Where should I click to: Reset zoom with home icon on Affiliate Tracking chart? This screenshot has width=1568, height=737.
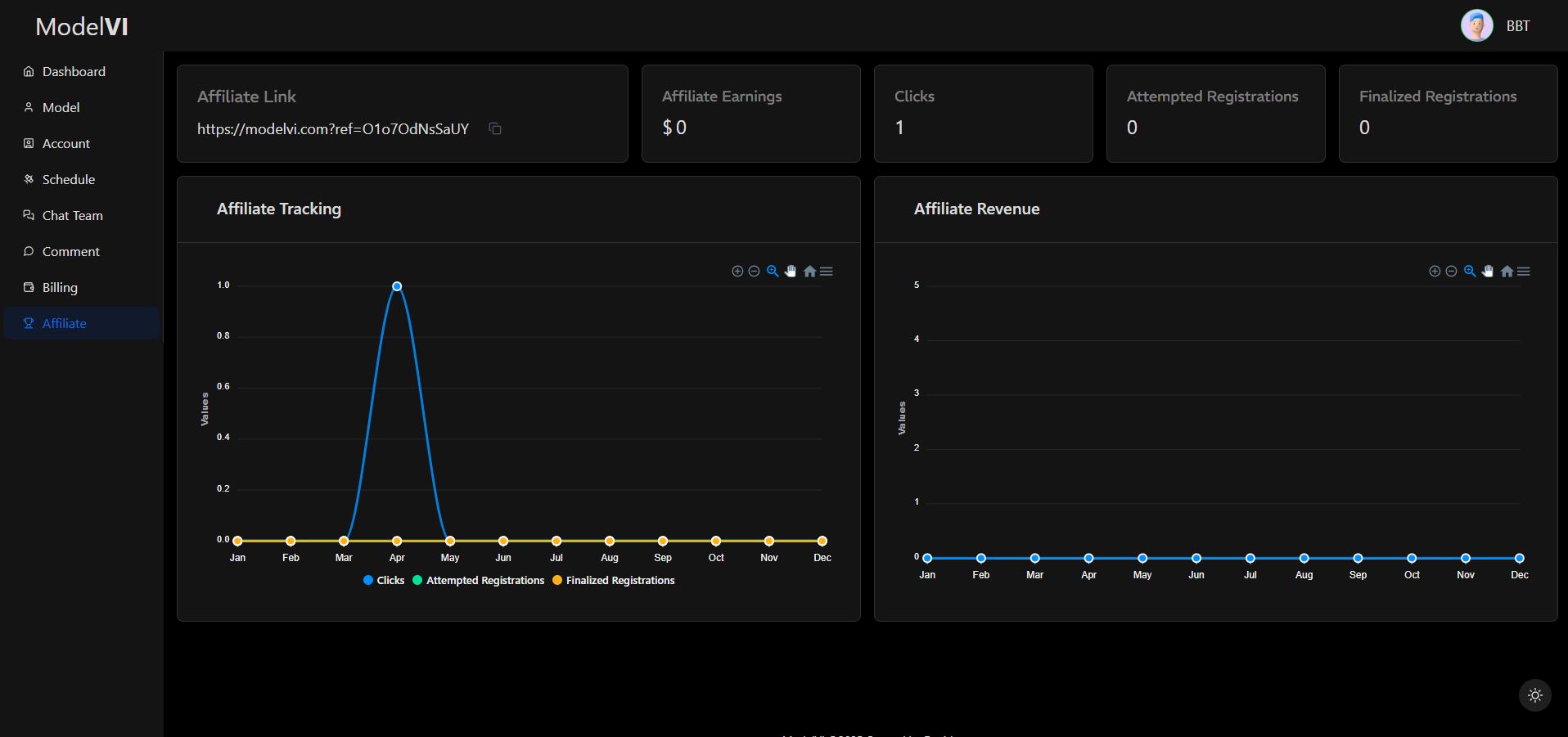tap(809, 272)
